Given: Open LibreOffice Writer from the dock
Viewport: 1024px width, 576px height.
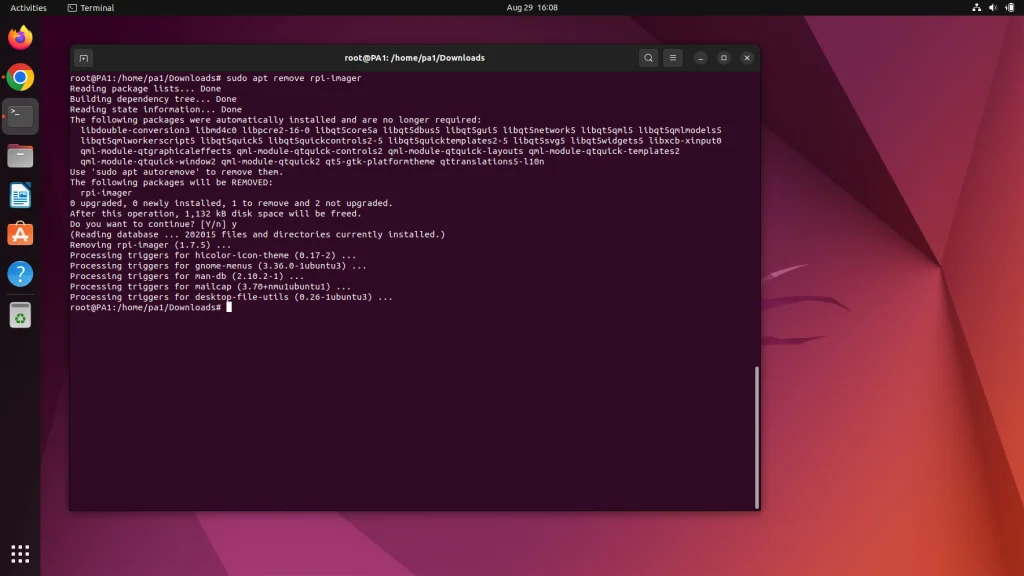Looking at the screenshot, I should pos(20,195).
